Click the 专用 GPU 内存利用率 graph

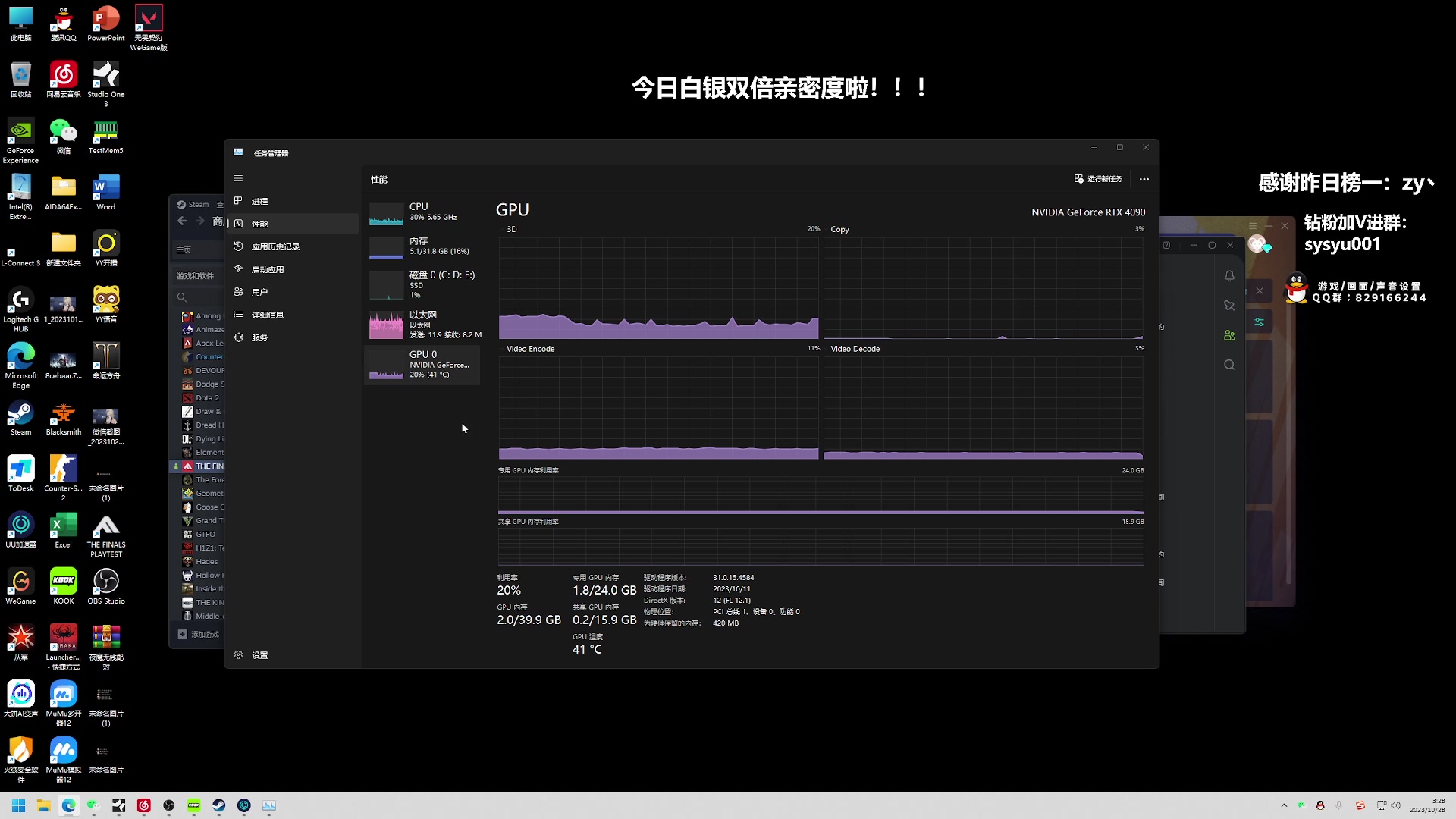click(821, 496)
